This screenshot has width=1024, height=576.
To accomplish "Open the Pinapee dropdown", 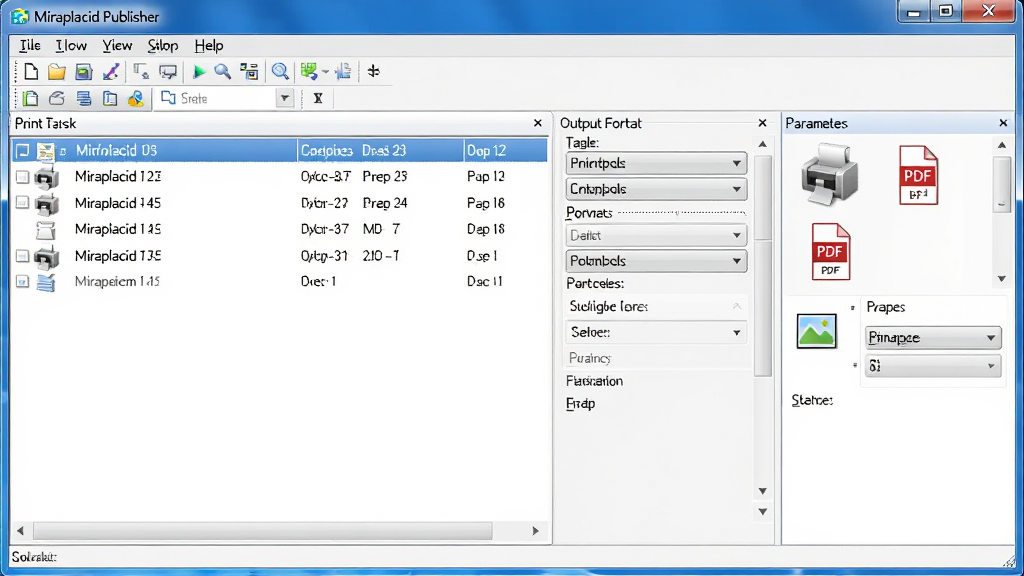I will pos(933,338).
